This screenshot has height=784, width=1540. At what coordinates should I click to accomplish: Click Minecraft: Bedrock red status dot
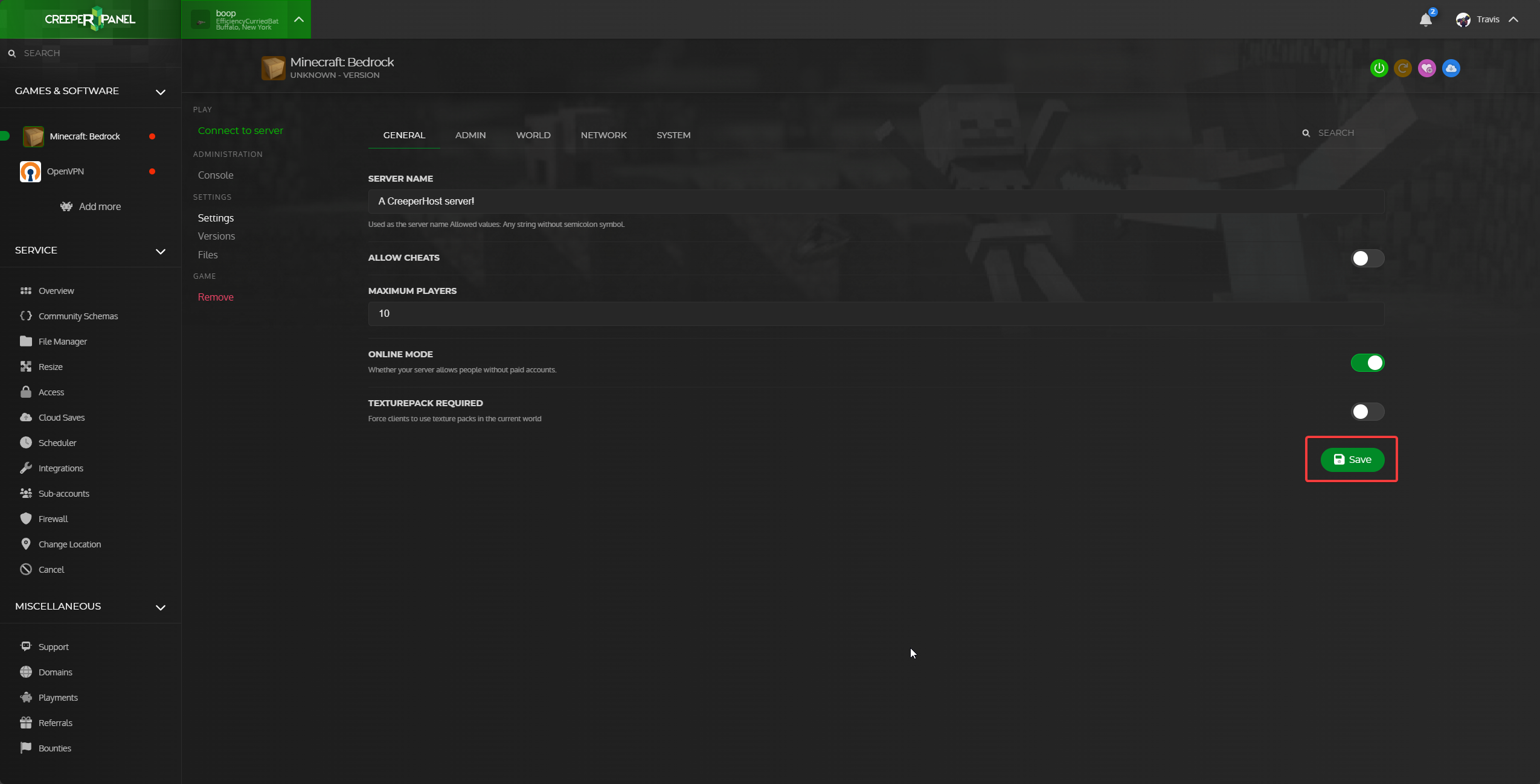[152, 136]
